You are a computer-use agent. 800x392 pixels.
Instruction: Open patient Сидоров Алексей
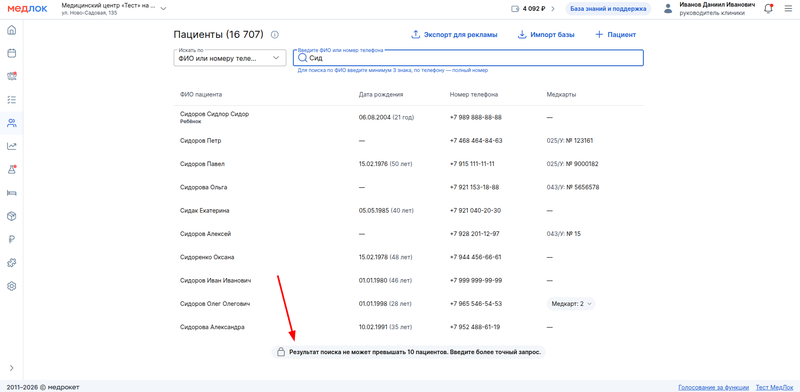point(206,234)
